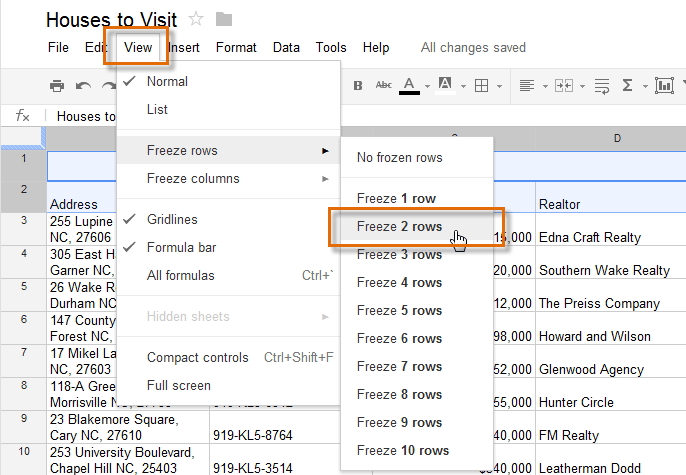Viewport: 686px width, 475px height.
Task: Choose Freeze 6 rows
Action: click(x=417, y=339)
